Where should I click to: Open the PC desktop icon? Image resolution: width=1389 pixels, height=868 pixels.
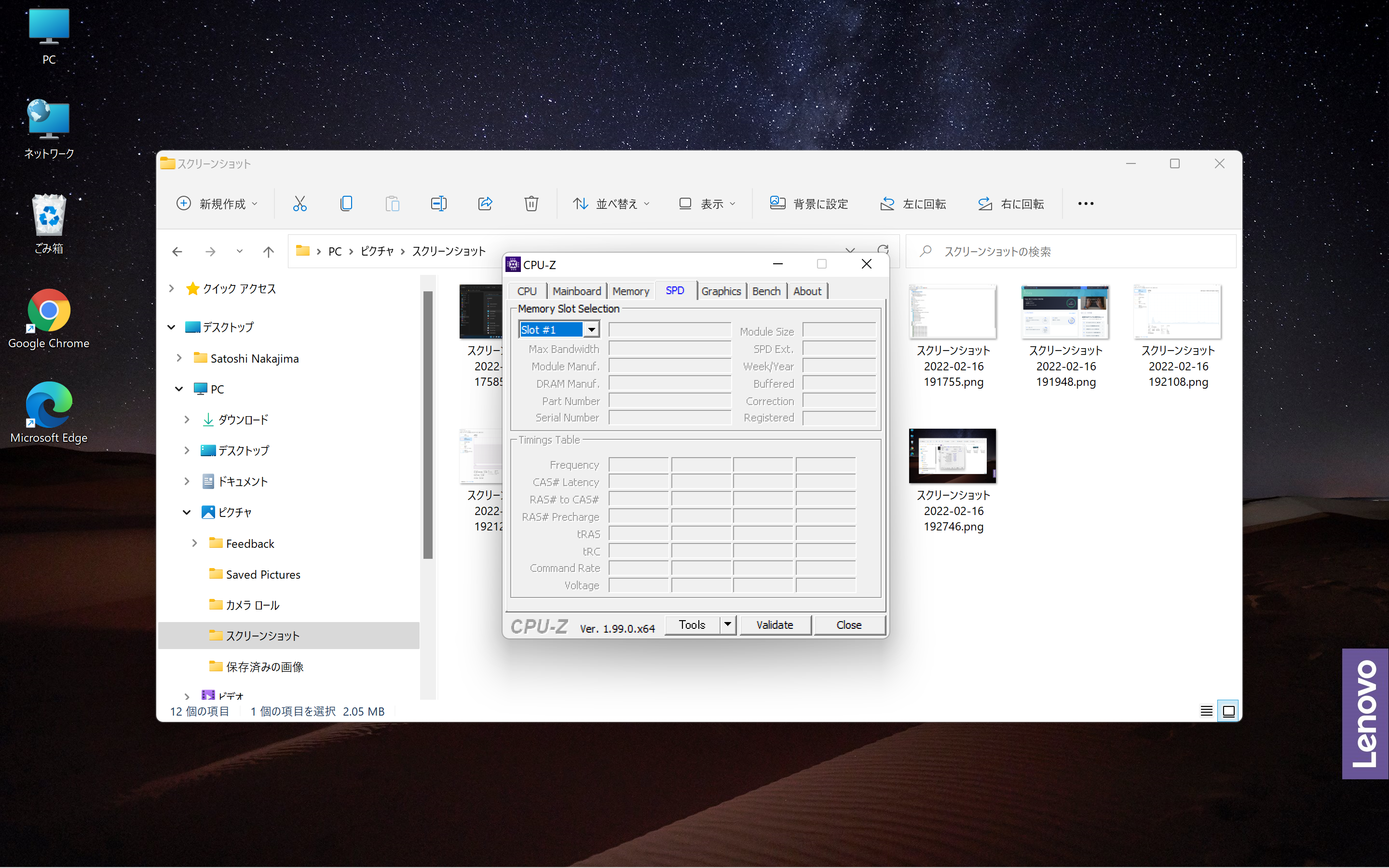pos(49,36)
